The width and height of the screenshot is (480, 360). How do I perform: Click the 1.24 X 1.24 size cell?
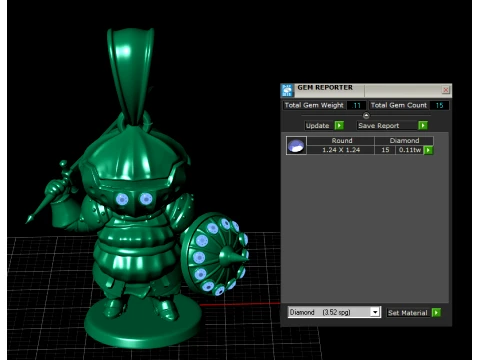point(341,150)
